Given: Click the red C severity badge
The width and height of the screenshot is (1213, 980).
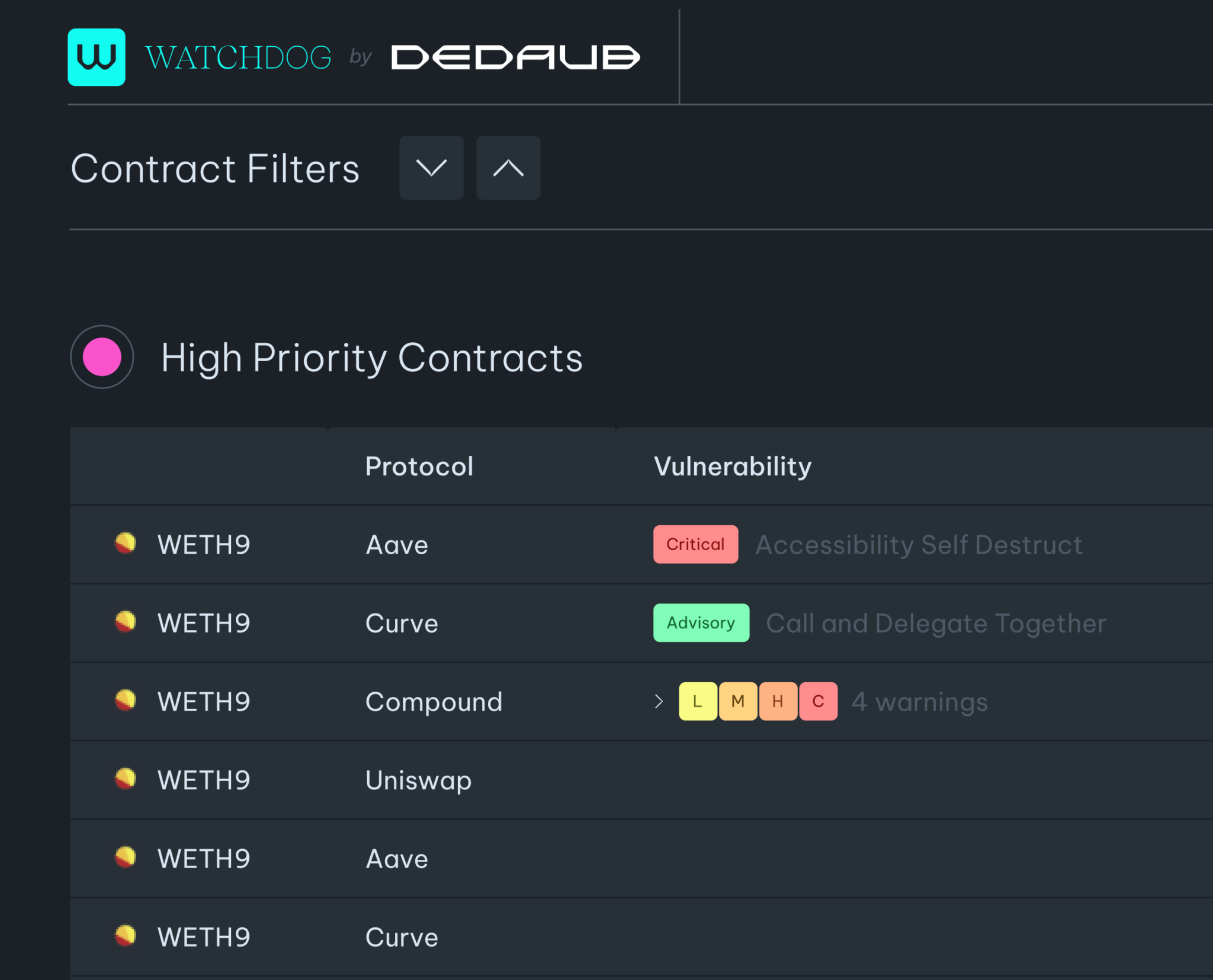Looking at the screenshot, I should pyautogui.click(x=818, y=701).
